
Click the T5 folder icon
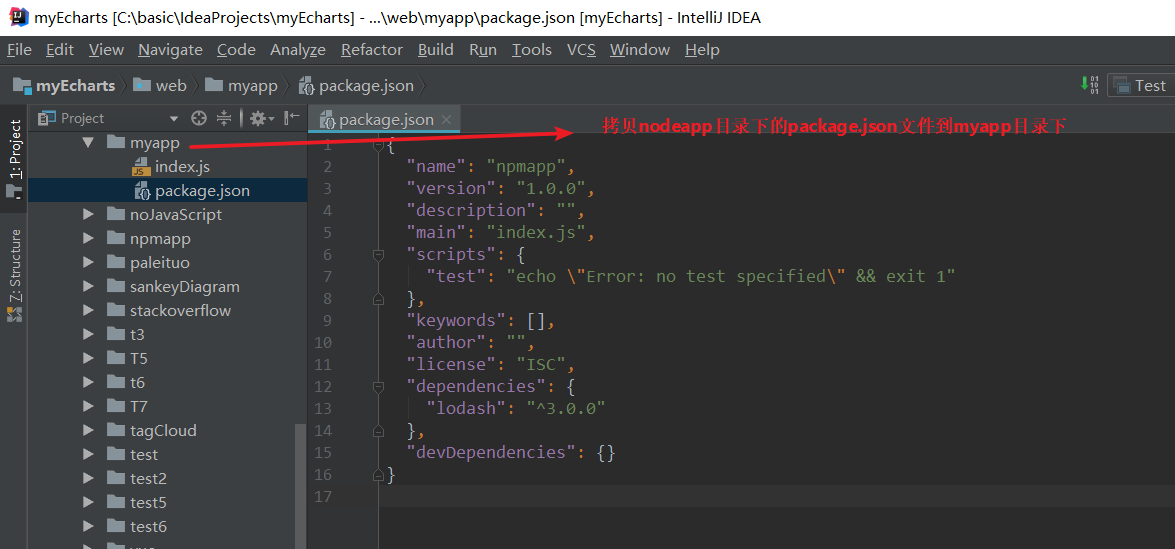pyautogui.click(x=115, y=358)
